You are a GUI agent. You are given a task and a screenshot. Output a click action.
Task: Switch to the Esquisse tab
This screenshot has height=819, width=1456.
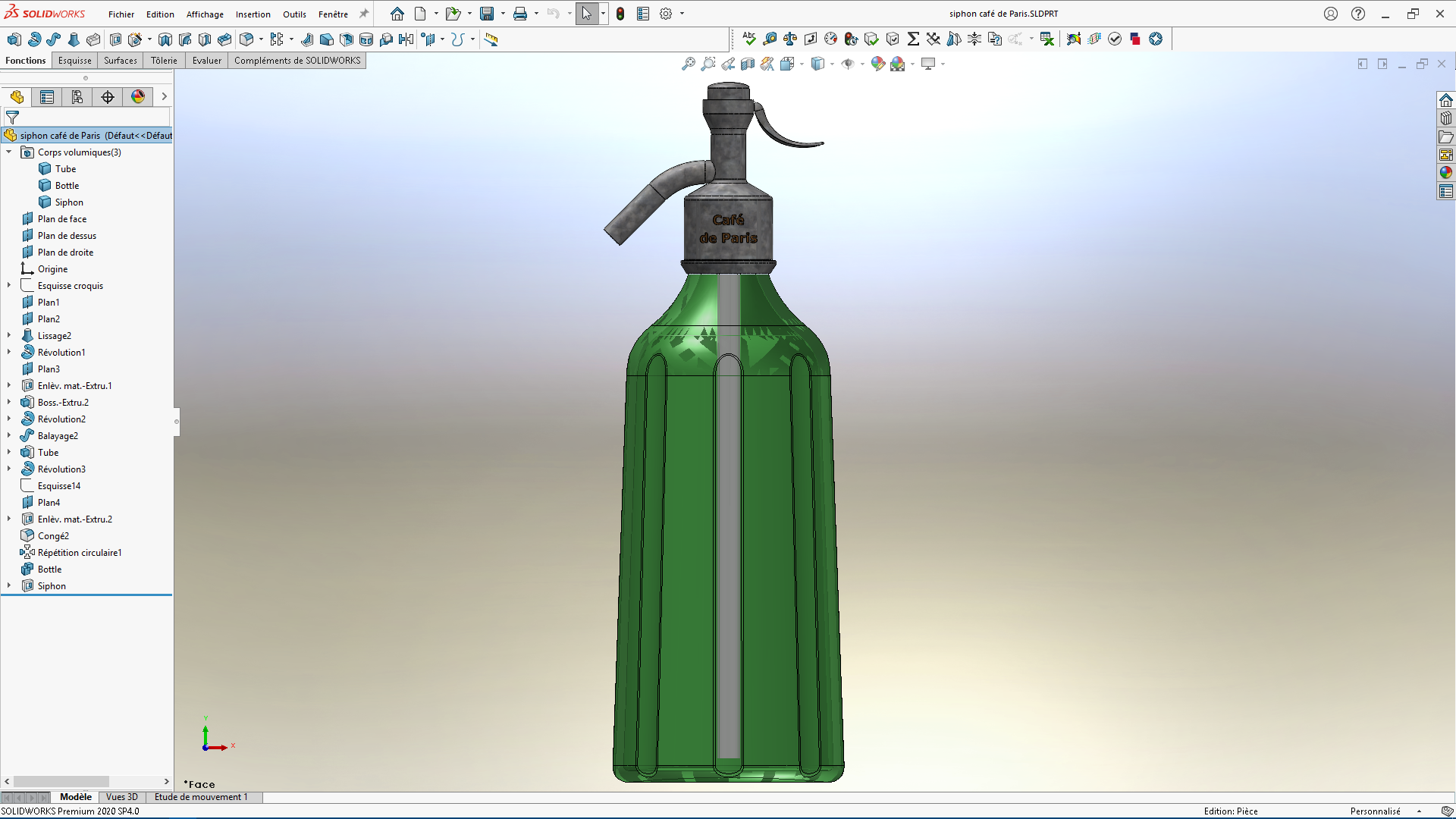[x=74, y=61]
